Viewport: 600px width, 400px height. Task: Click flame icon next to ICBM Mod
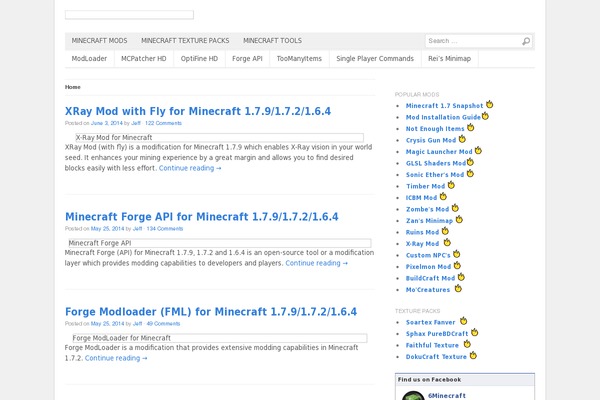click(443, 196)
